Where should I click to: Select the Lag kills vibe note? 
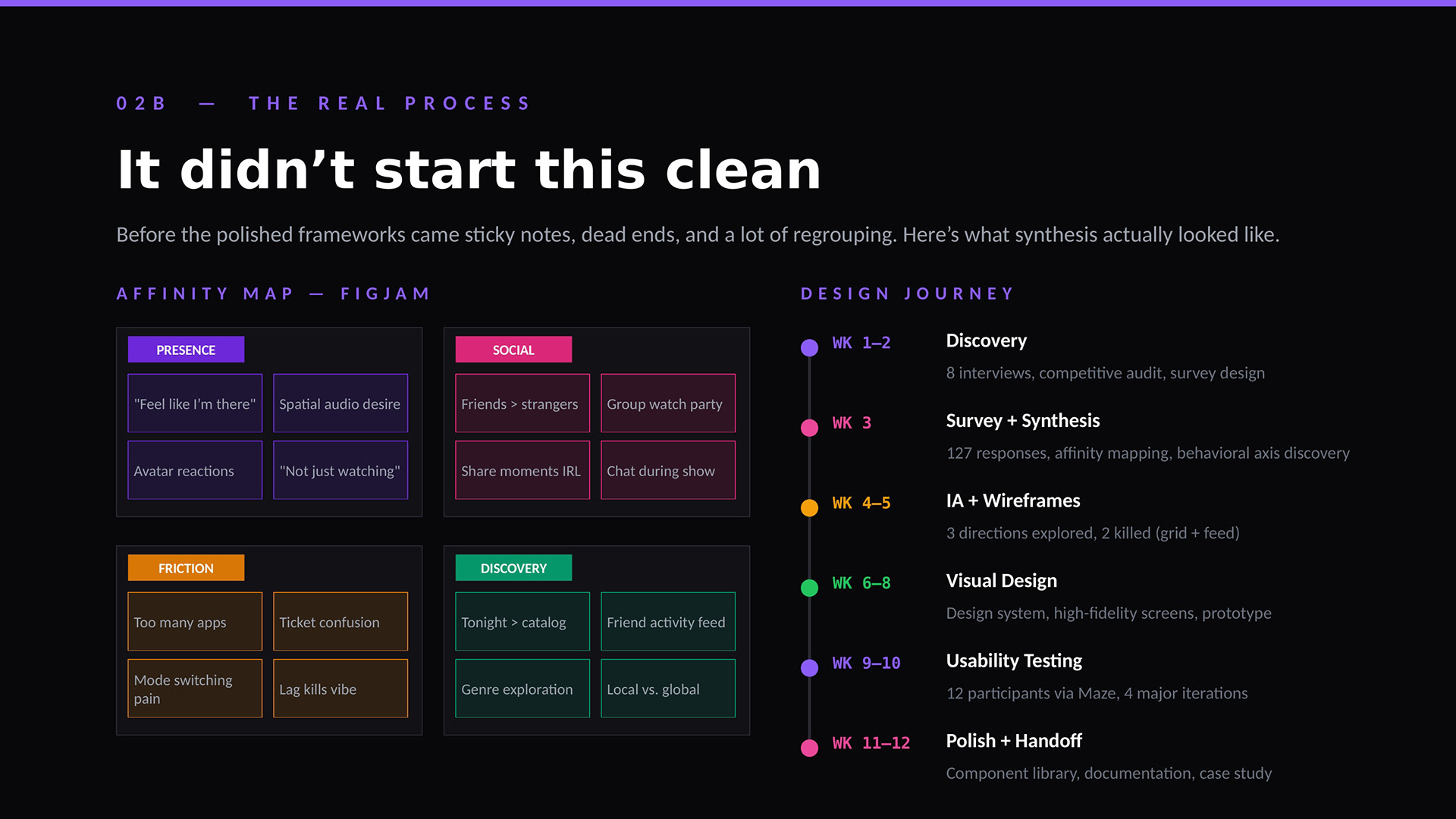340,689
